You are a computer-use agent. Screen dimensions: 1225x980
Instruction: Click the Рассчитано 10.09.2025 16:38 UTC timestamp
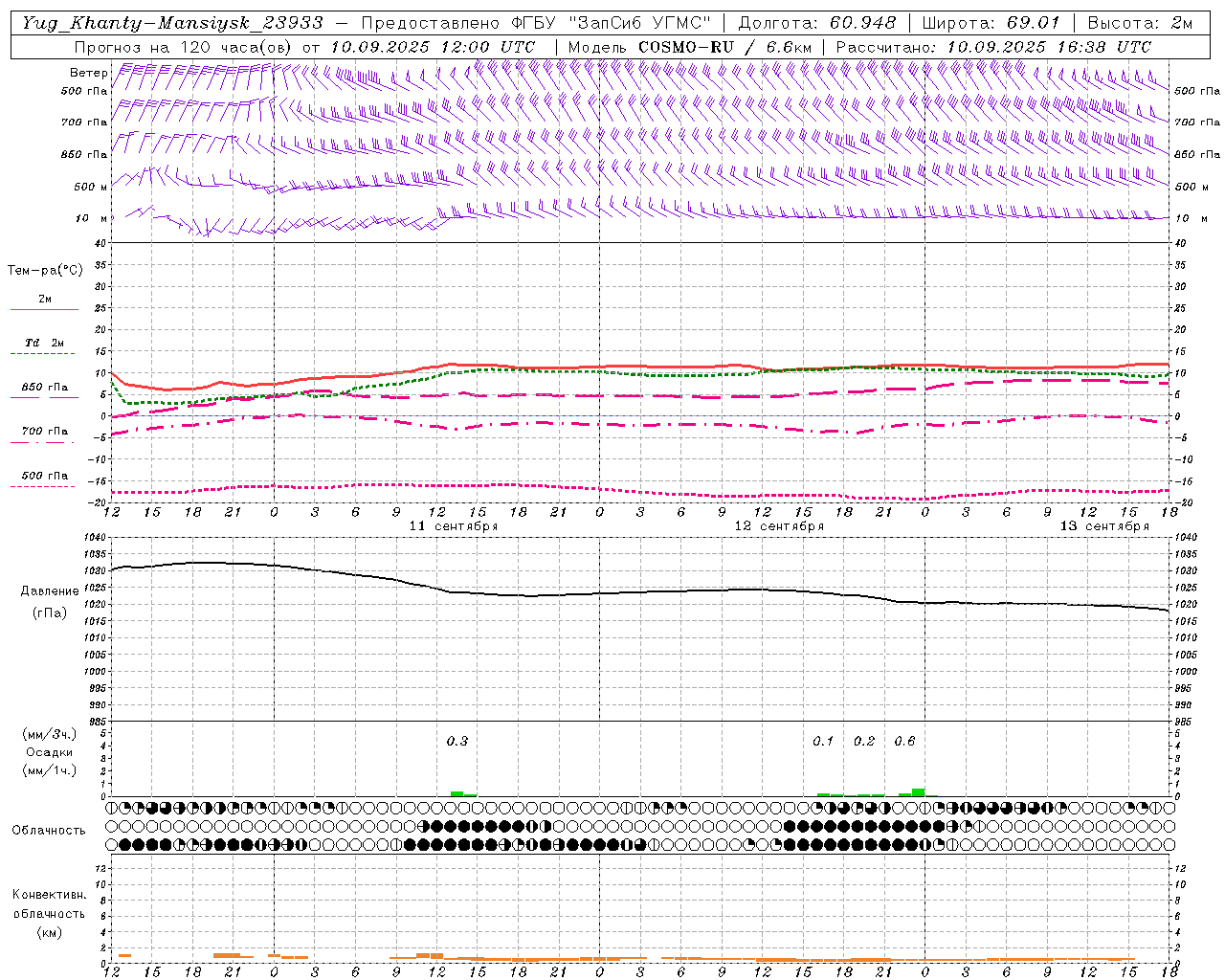click(x=993, y=47)
